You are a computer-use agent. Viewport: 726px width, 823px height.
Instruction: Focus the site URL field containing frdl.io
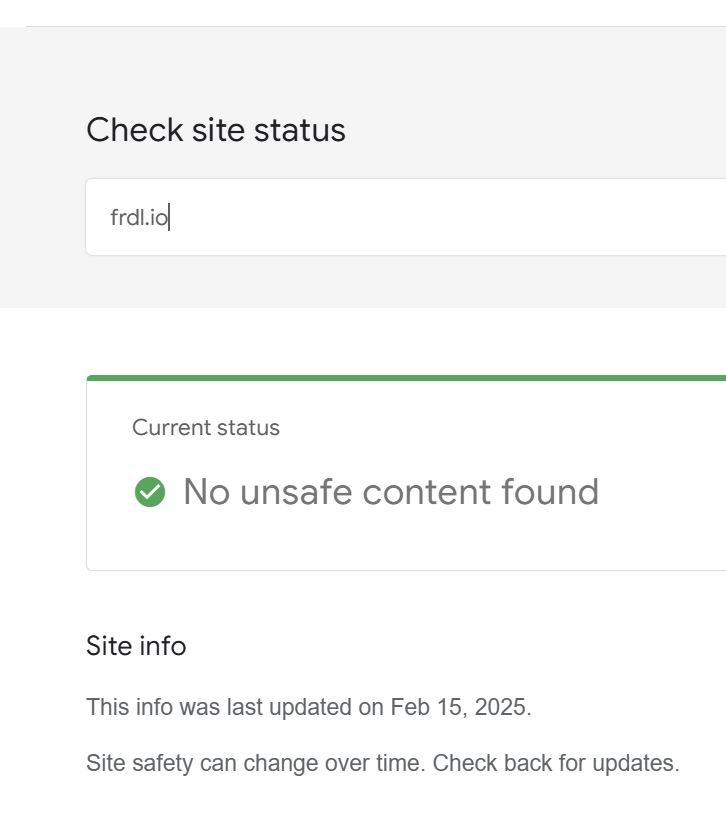pos(400,217)
